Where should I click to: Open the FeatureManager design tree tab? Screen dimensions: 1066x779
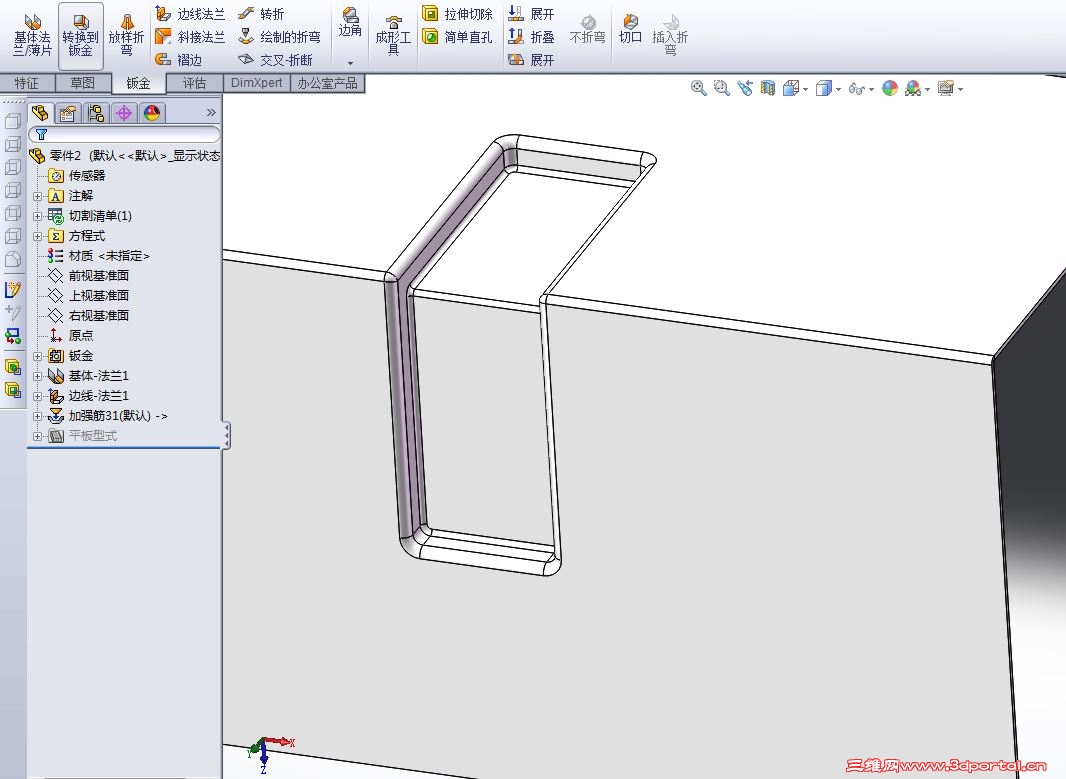click(x=40, y=113)
